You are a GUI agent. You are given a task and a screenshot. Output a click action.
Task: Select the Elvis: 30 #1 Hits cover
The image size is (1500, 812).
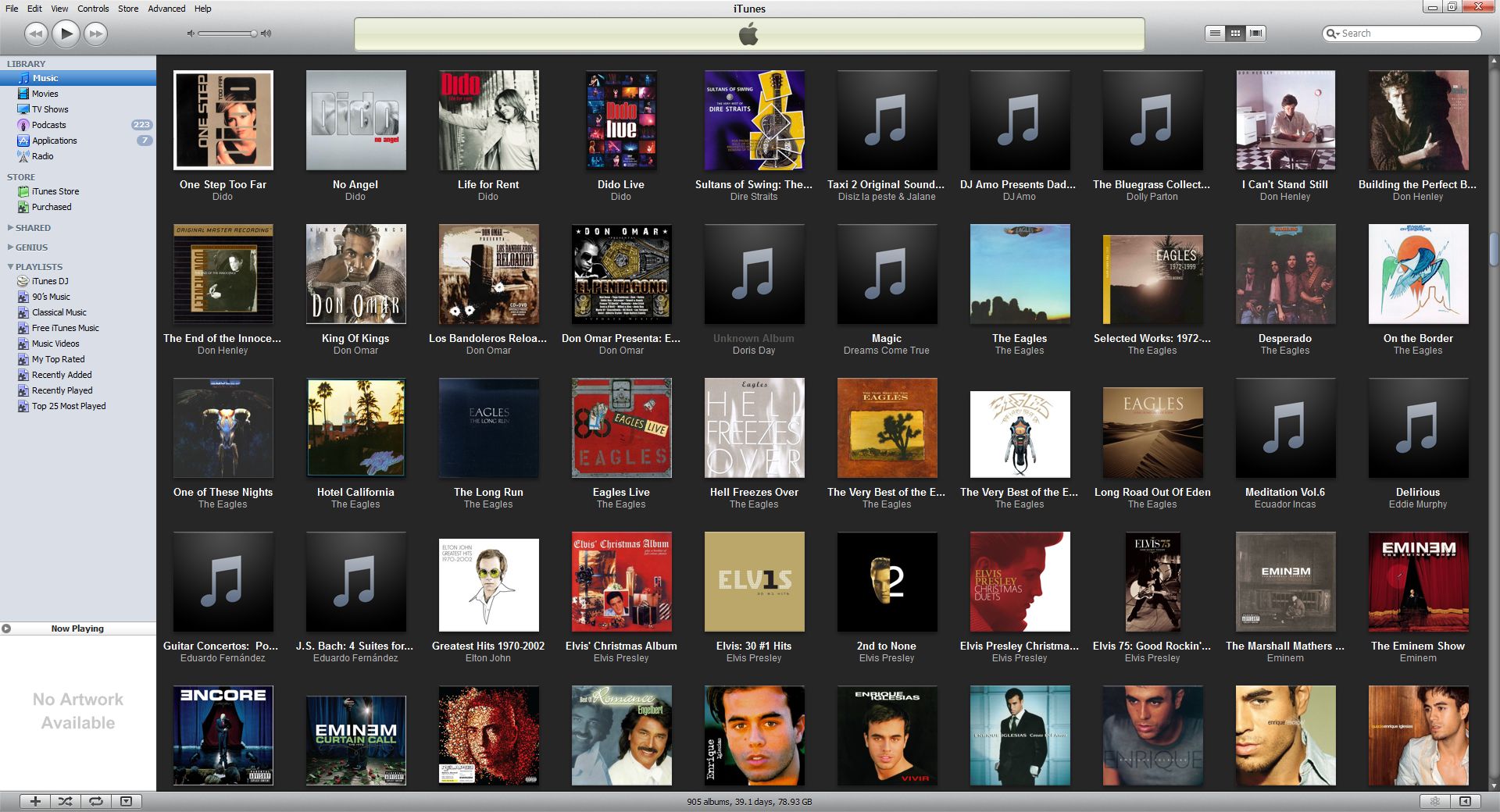754,582
